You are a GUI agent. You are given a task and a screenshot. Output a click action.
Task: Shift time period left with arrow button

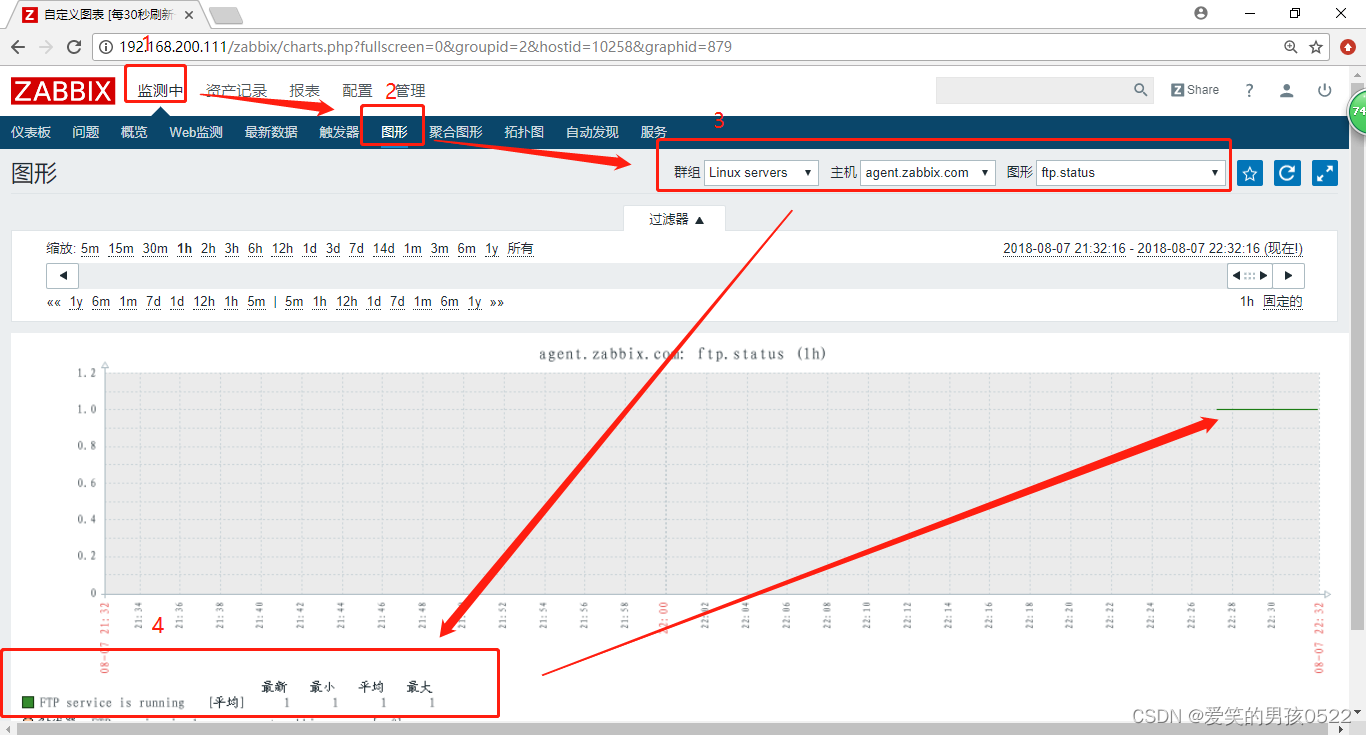tap(62, 276)
